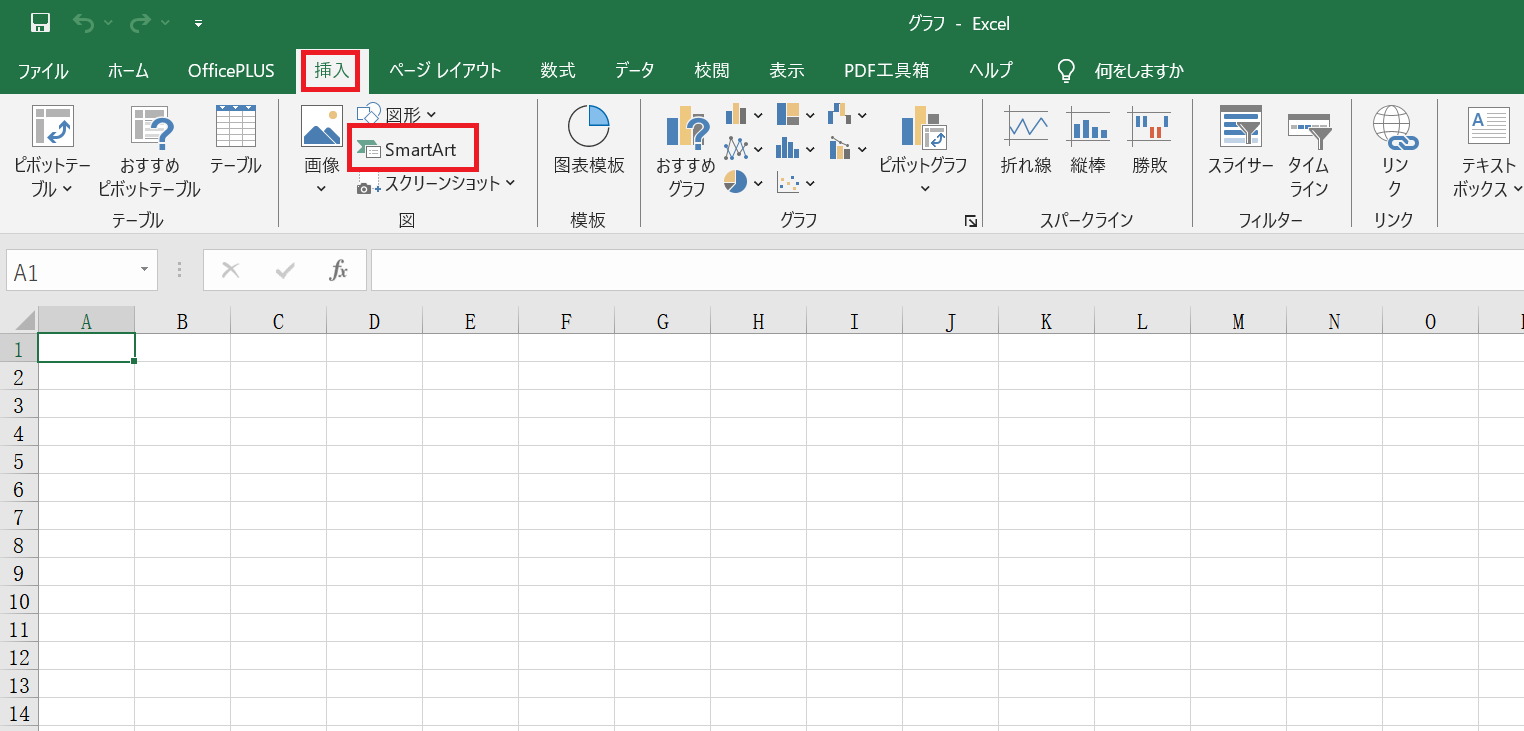The height and width of the screenshot is (731, 1524).
Task: Undo the last action
Action: coord(84,22)
